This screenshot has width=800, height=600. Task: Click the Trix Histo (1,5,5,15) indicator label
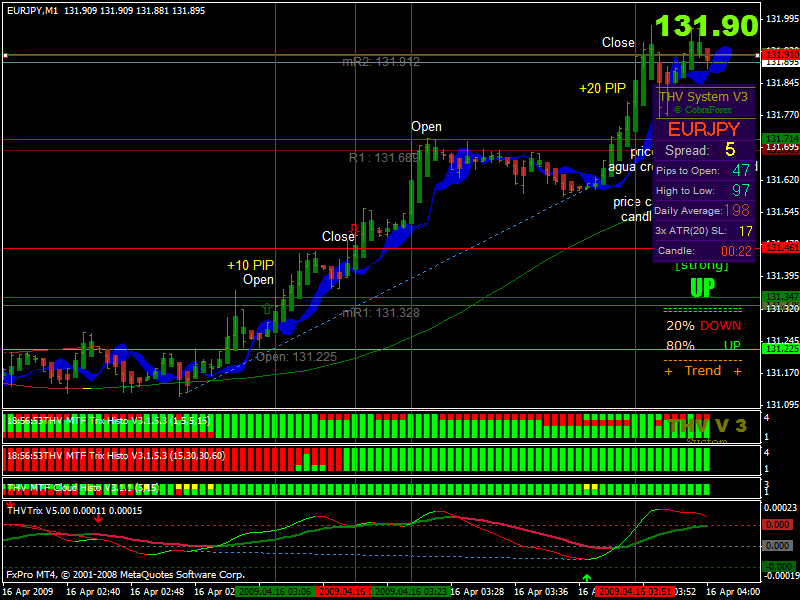[108, 421]
